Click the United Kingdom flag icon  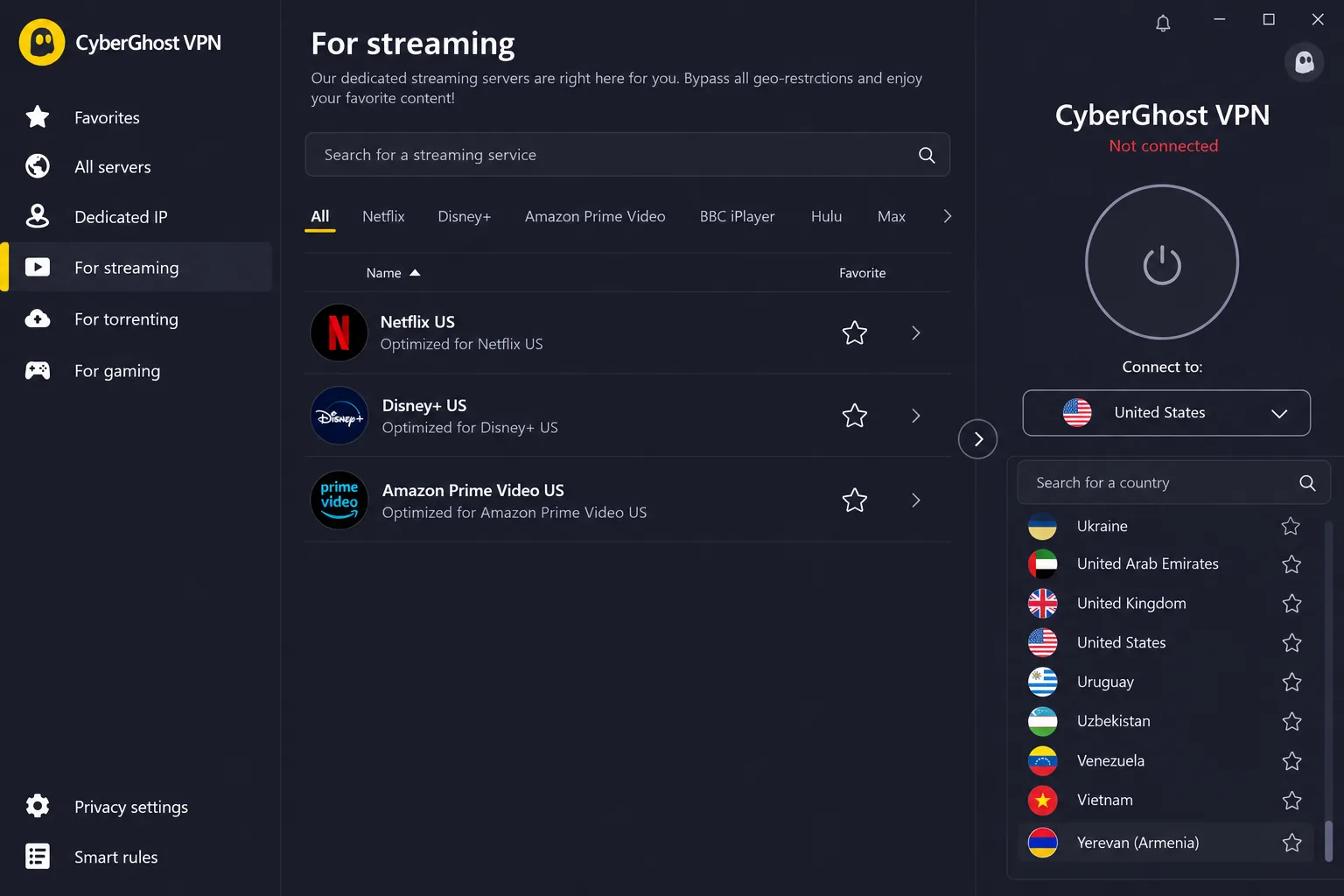point(1042,603)
